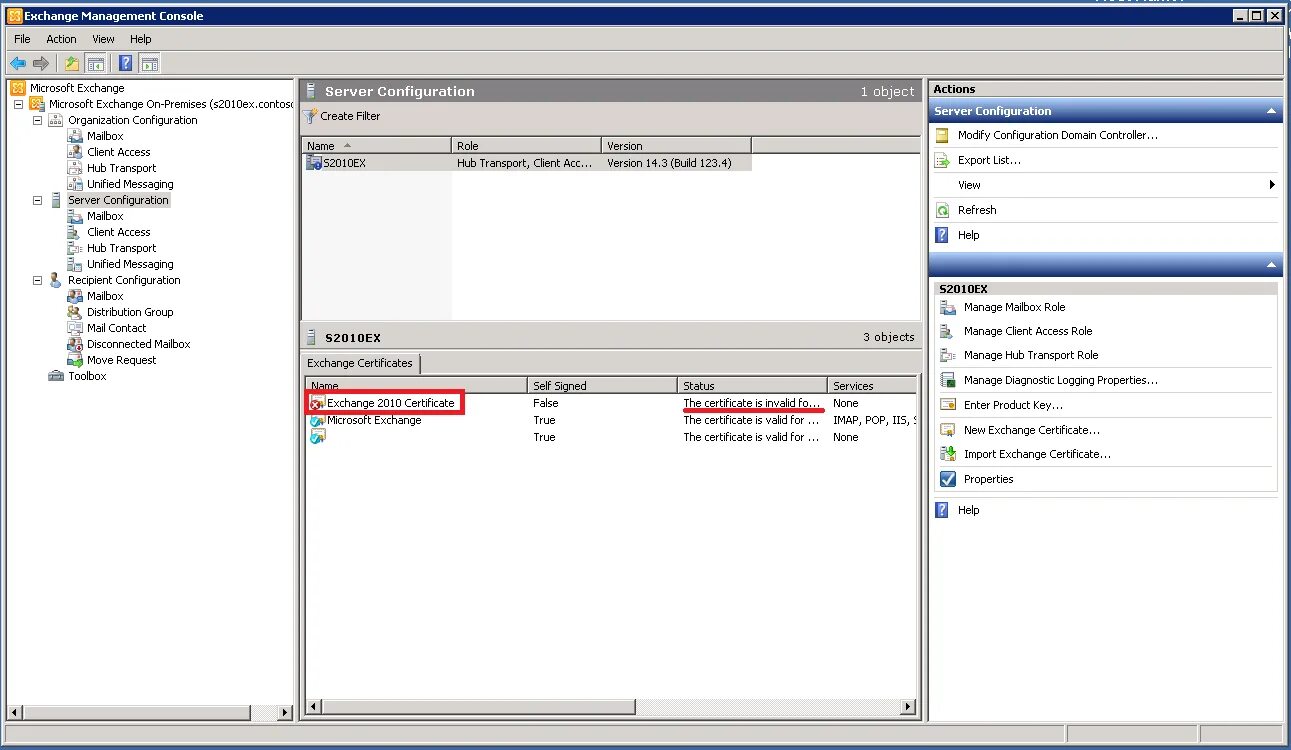Open the View menu
Viewport: 1291px width, 750px height.
104,39
